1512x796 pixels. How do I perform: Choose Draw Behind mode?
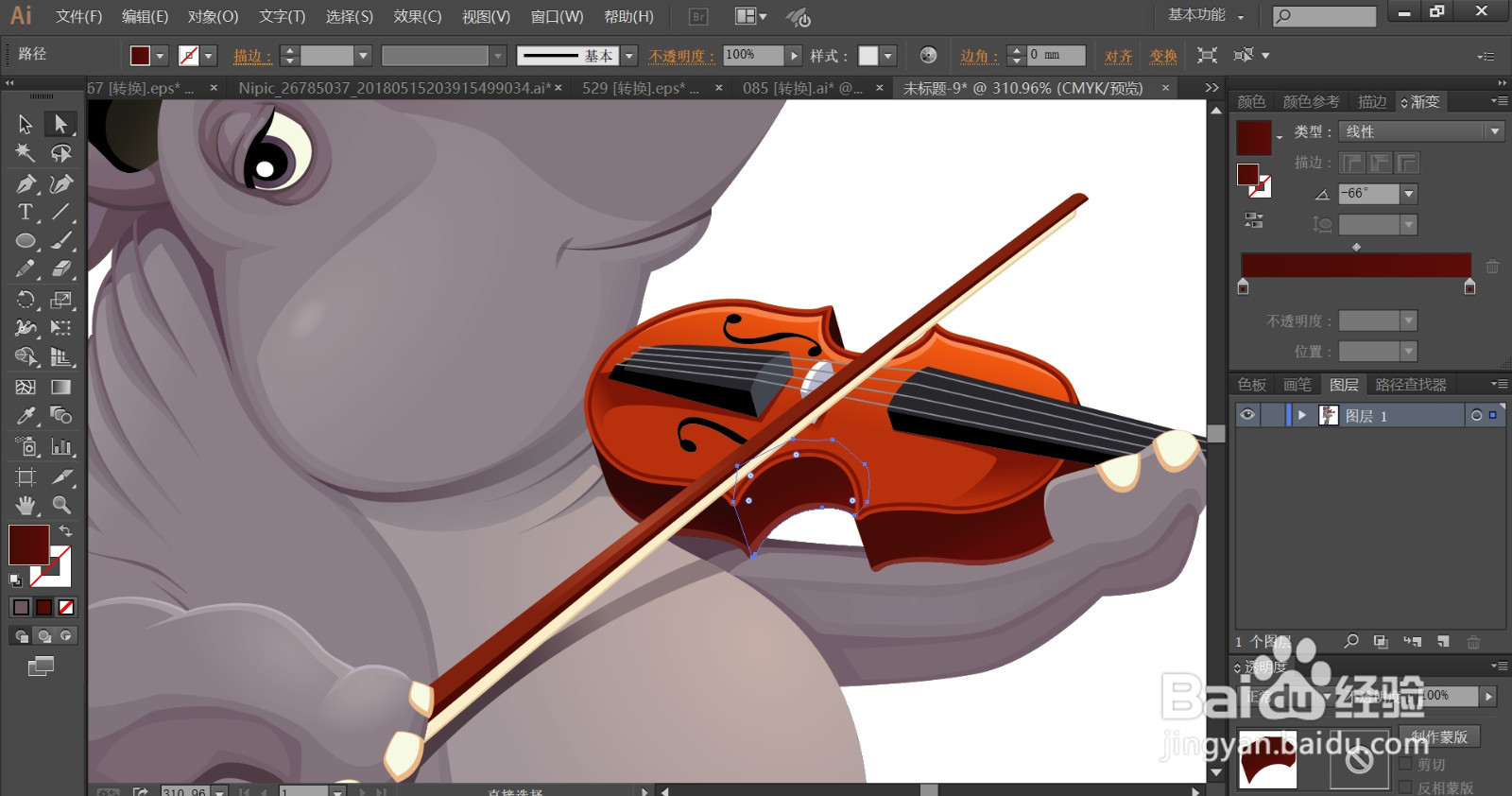(x=43, y=636)
